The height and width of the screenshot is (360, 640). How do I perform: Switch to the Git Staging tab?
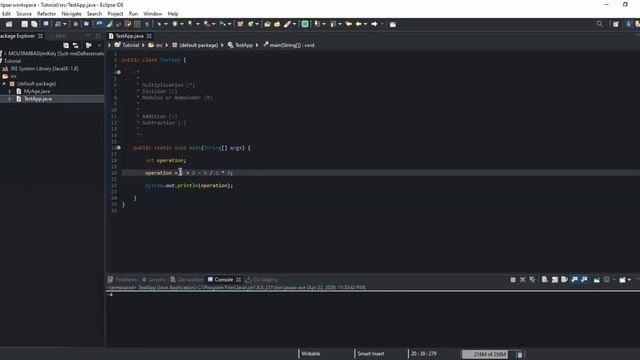tap(262, 280)
